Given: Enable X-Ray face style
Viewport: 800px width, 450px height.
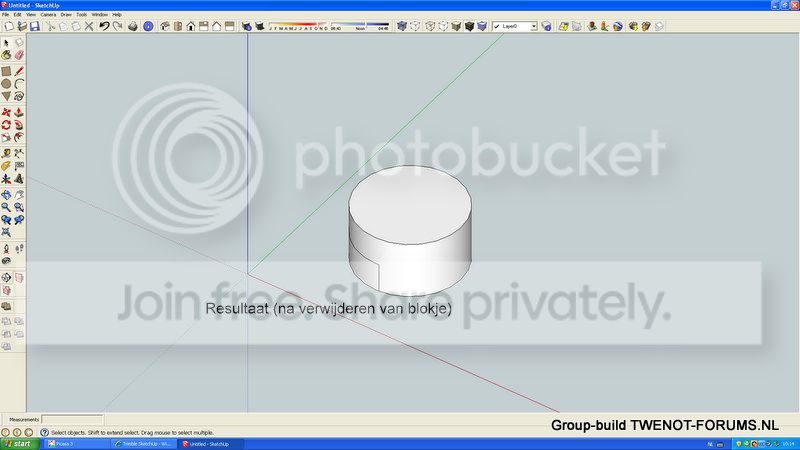Looking at the screenshot, I should coord(402,26).
